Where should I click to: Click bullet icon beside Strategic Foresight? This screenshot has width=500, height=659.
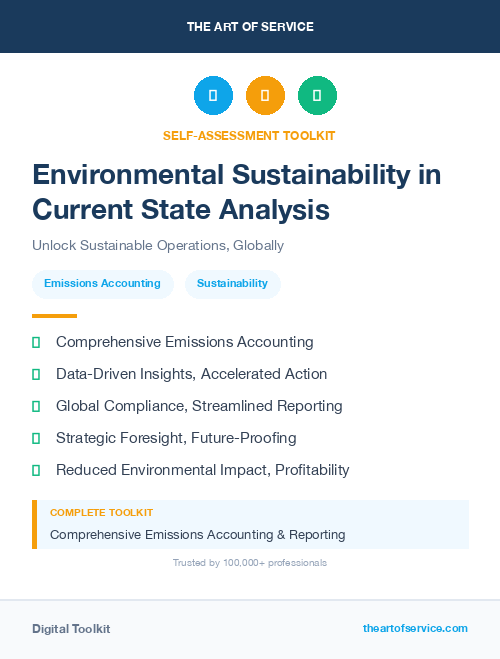(x=36, y=438)
